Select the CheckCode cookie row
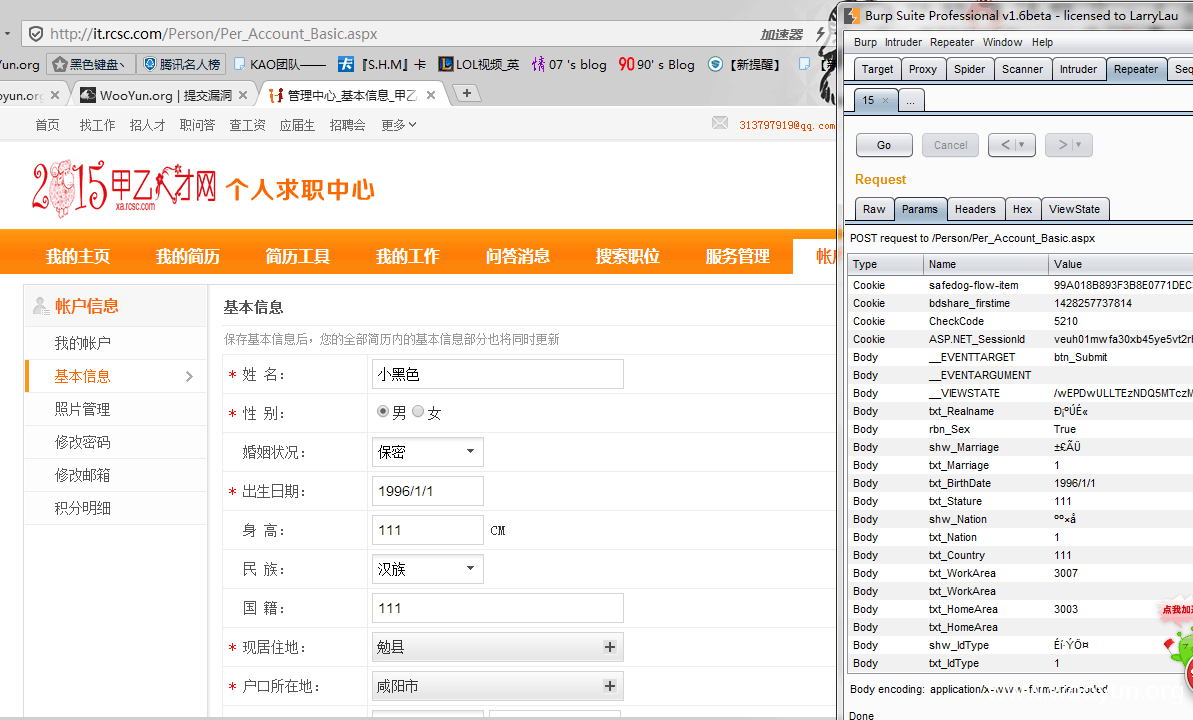 click(x=1020, y=321)
